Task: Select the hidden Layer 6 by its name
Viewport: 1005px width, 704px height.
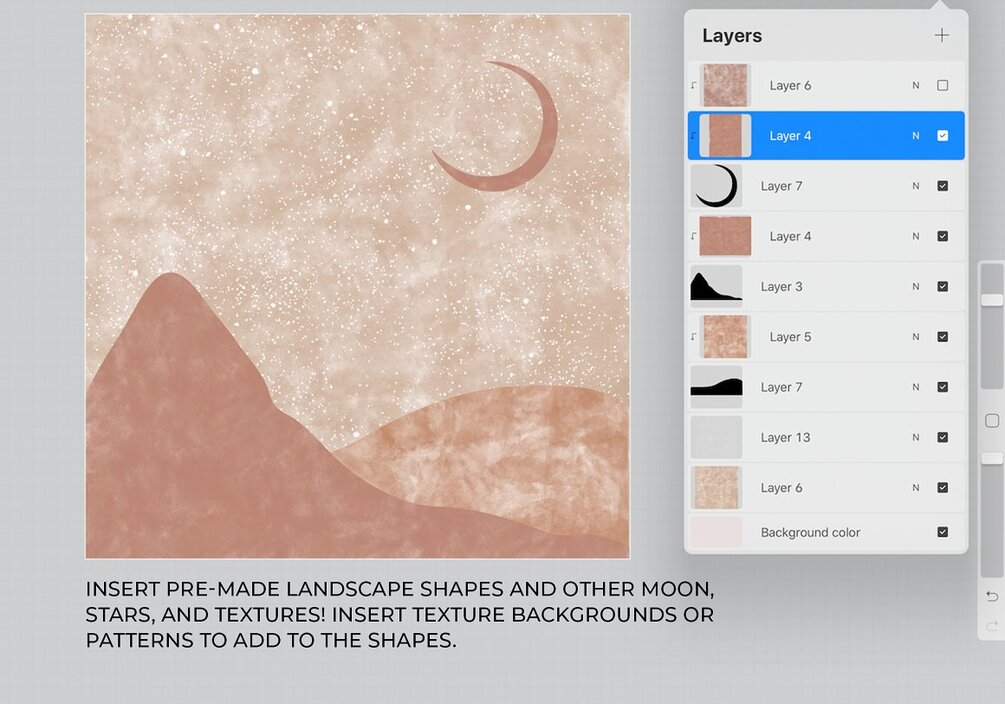Action: point(790,85)
